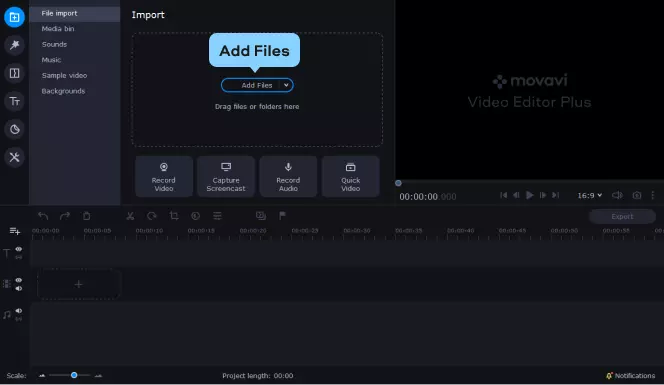Click the Add marker flag icon

pyautogui.click(x=282, y=216)
